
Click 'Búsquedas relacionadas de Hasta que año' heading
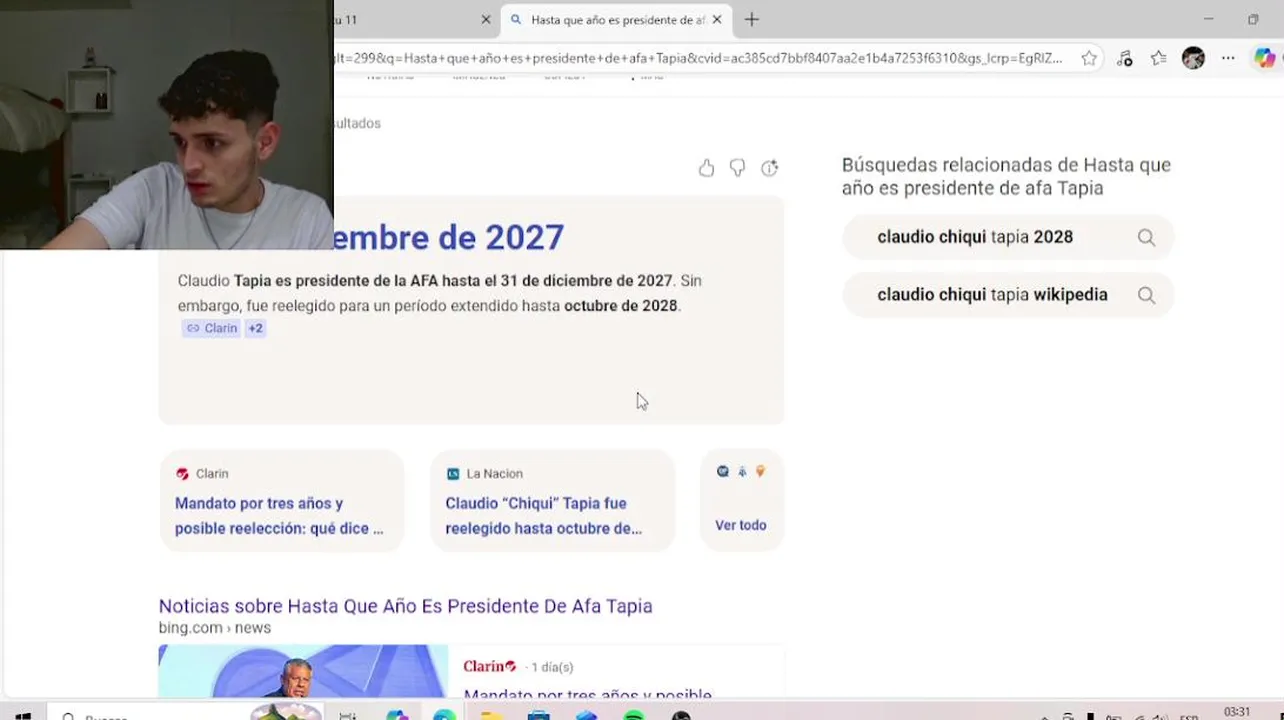(x=1006, y=176)
